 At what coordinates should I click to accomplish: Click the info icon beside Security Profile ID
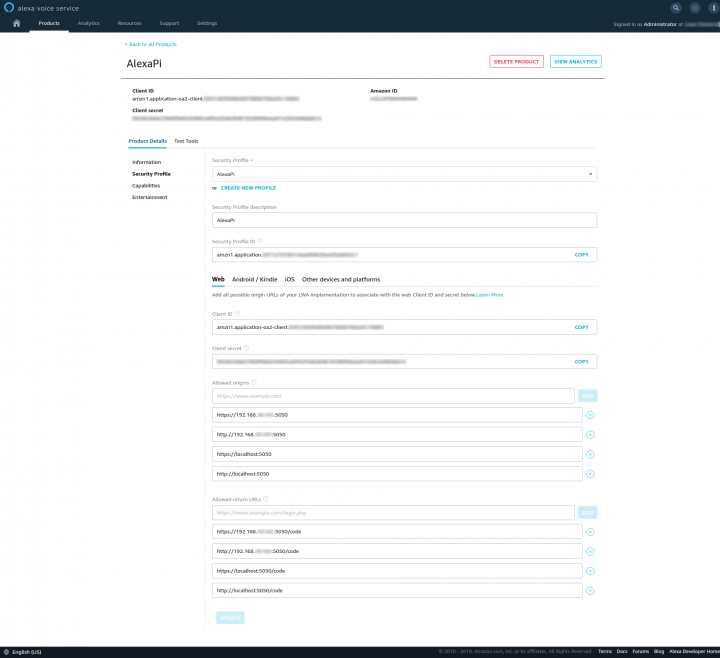[260, 241]
